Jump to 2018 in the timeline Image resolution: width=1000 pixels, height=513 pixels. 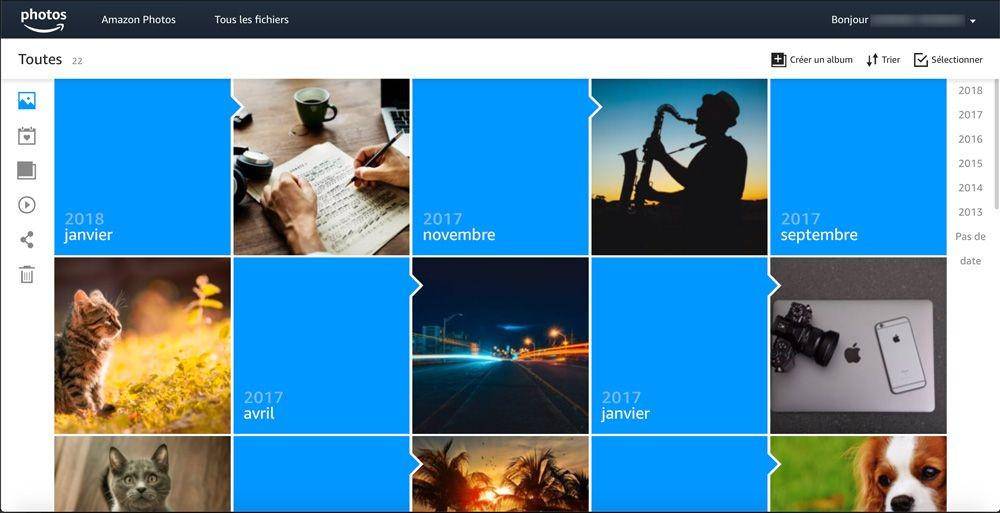[x=970, y=91]
